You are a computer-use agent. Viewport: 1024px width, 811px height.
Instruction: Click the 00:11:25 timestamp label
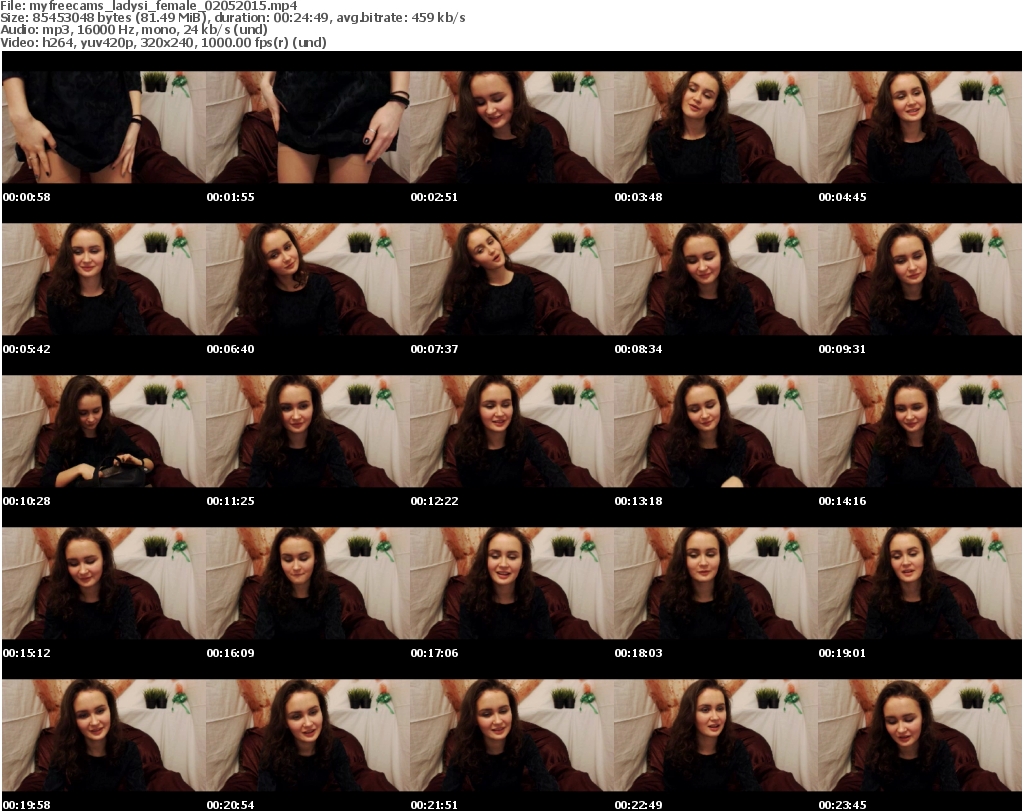click(x=231, y=501)
